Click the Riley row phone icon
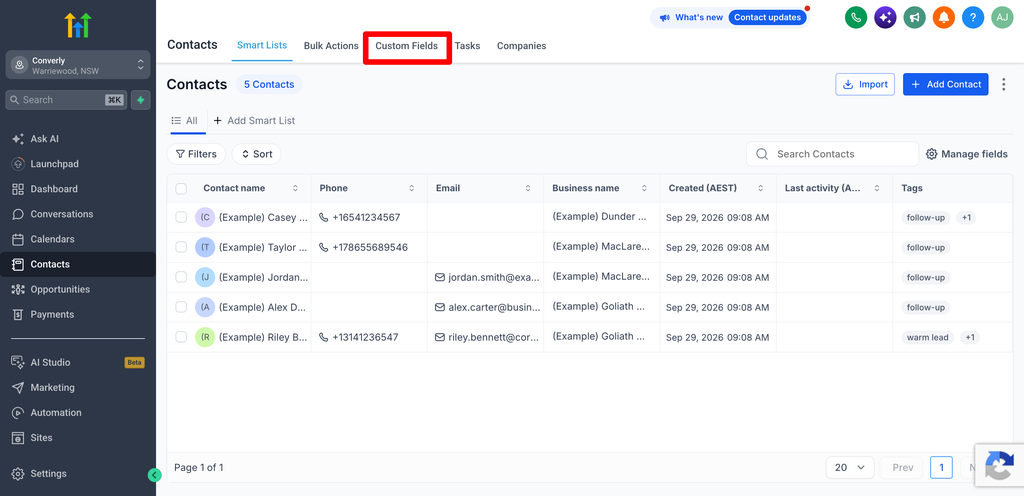This screenshot has width=1024, height=496. pos(324,337)
